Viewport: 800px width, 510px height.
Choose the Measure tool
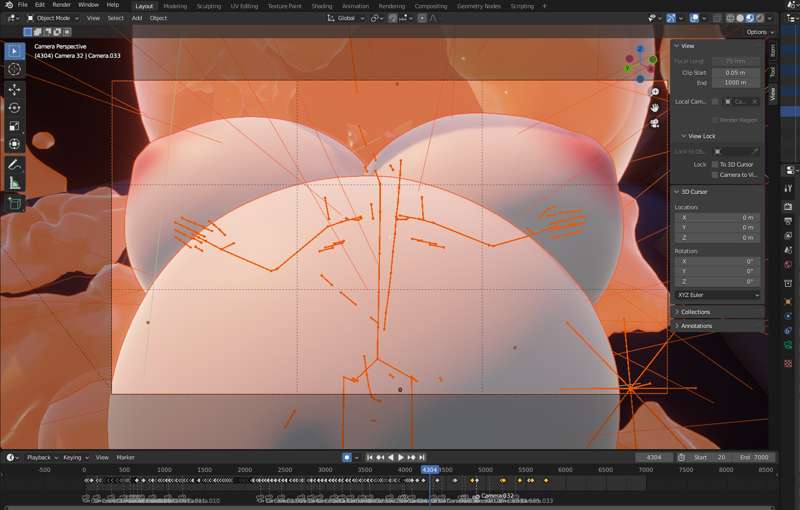[x=14, y=183]
